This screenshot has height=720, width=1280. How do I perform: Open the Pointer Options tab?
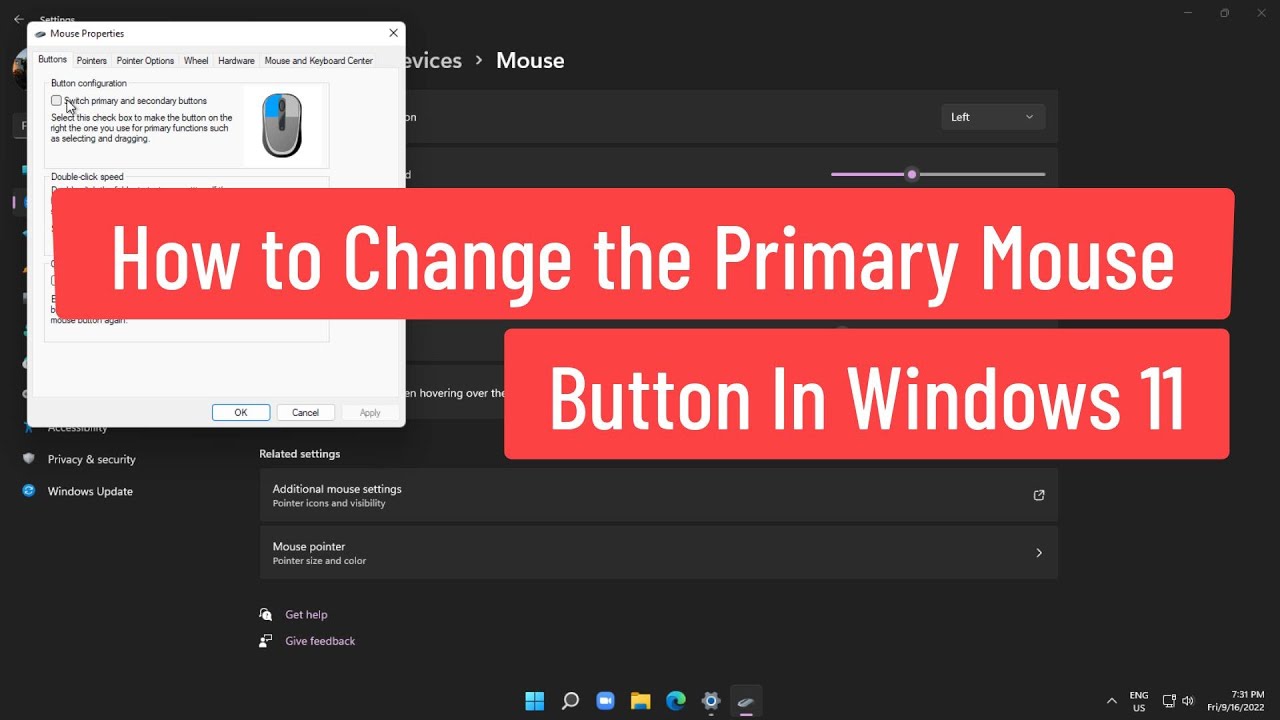click(x=145, y=61)
